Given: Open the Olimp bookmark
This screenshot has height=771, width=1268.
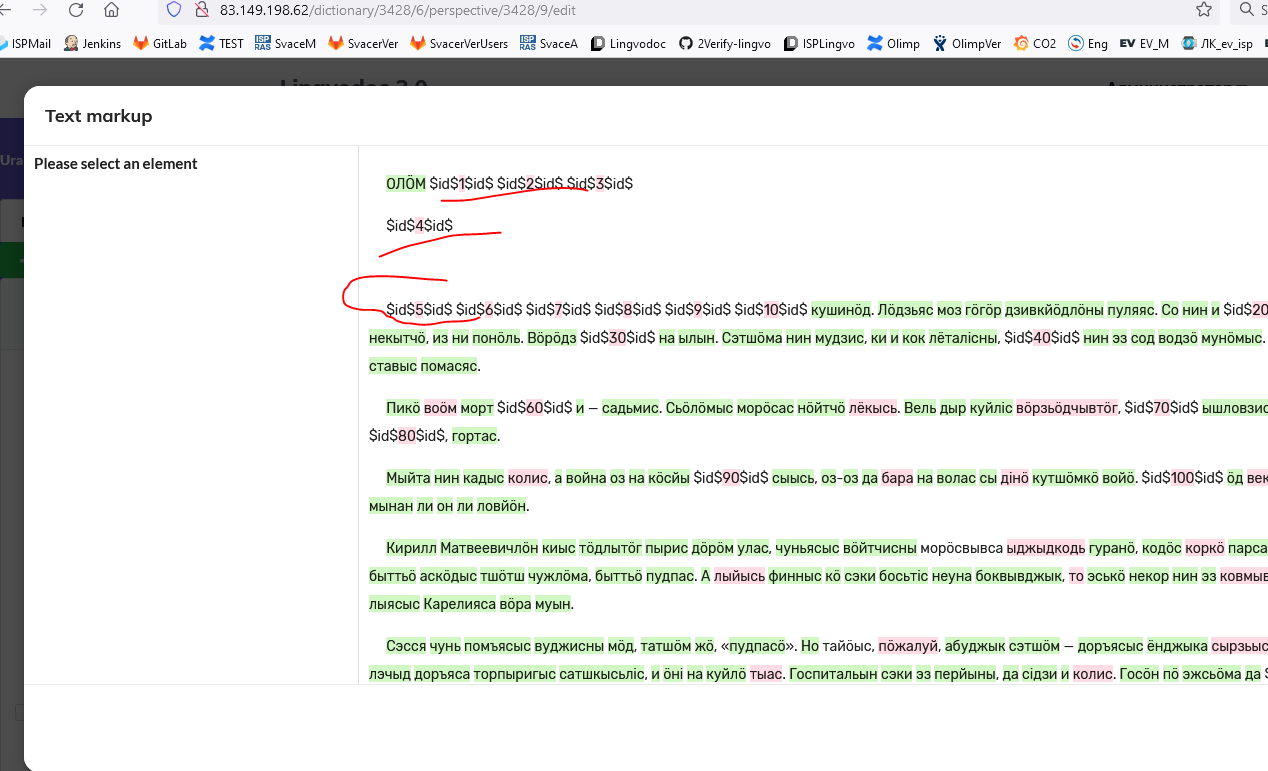Looking at the screenshot, I should coord(893,43).
